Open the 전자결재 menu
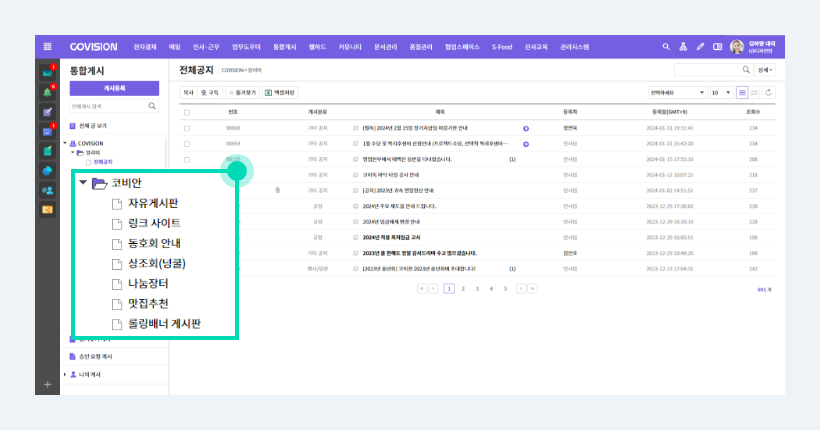 (x=145, y=47)
